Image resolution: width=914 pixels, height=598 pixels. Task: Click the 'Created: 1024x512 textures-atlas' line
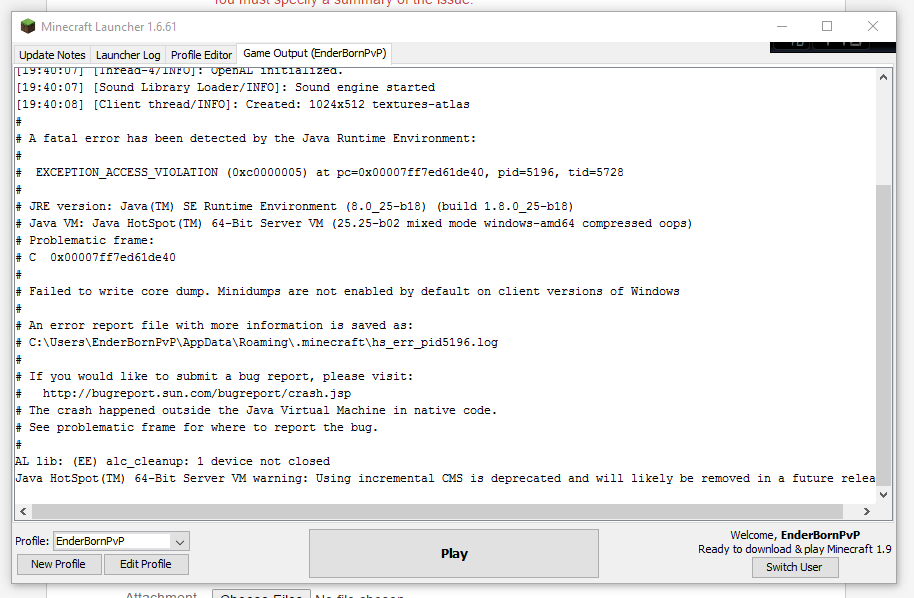point(242,104)
